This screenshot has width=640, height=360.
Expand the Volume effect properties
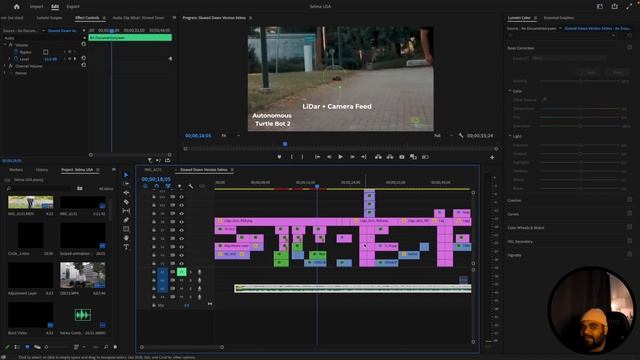point(5,44)
